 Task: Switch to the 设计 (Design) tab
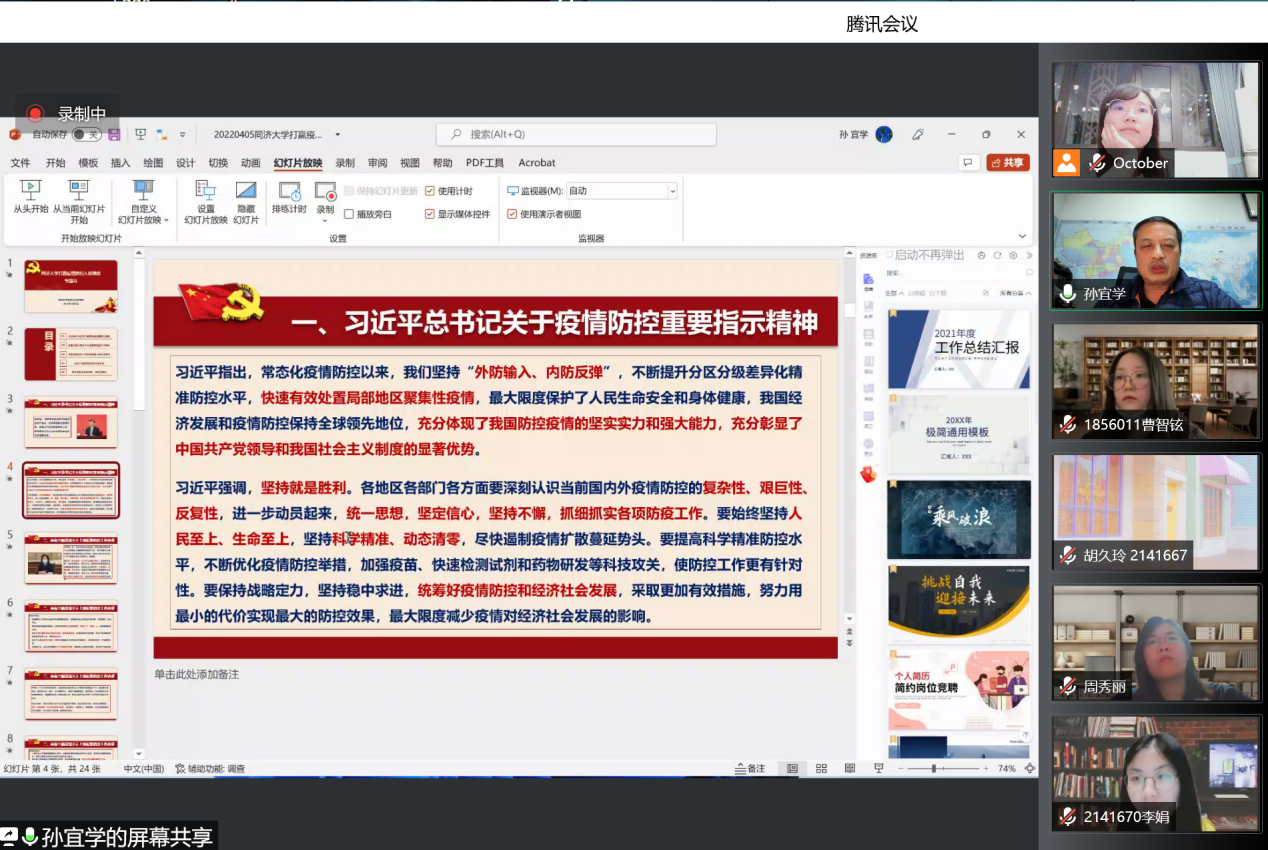(185, 163)
